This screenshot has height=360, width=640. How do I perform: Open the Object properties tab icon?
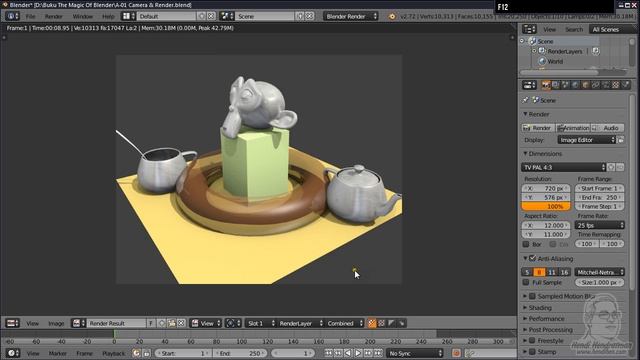[585, 85]
